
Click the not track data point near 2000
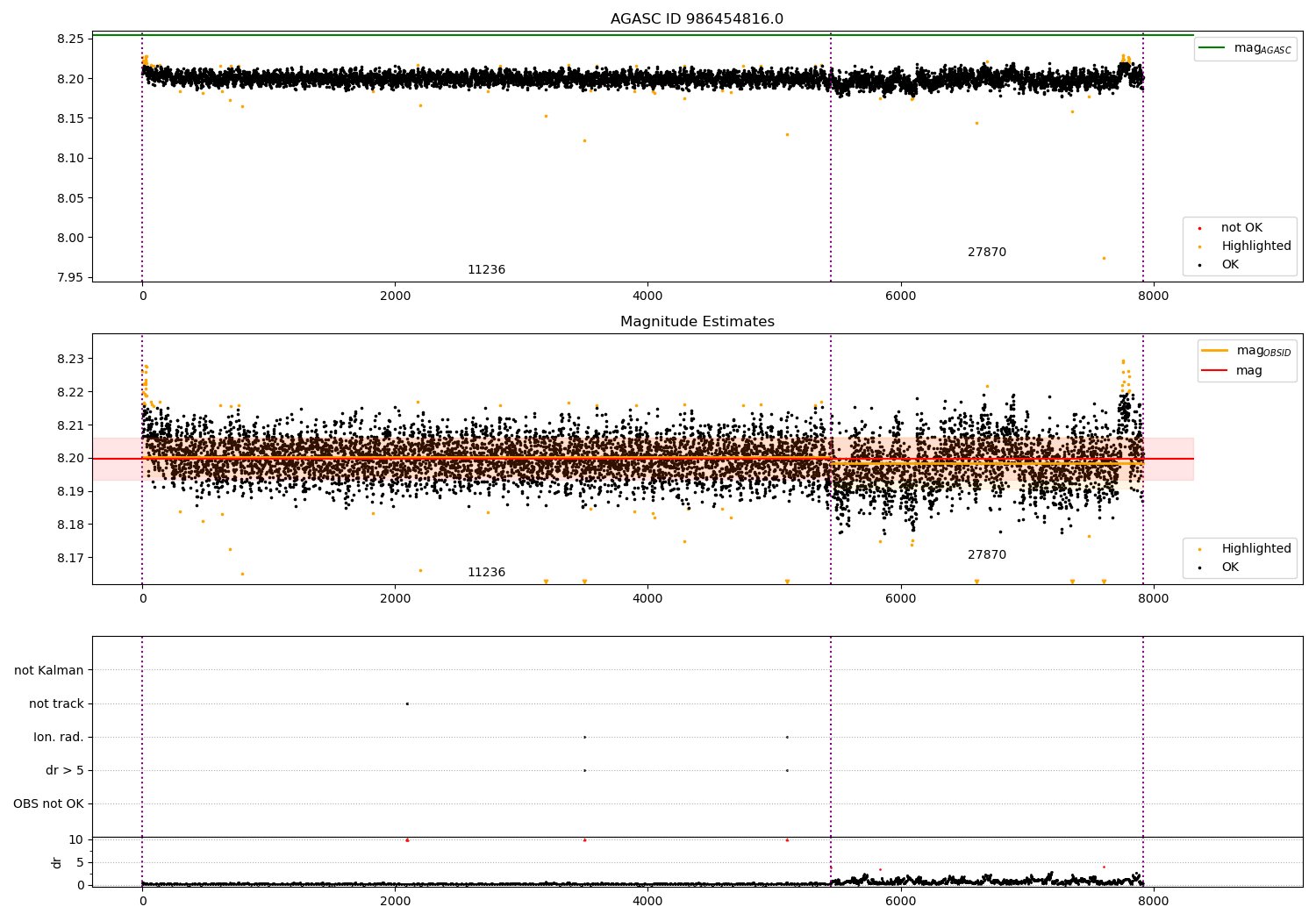407,703
